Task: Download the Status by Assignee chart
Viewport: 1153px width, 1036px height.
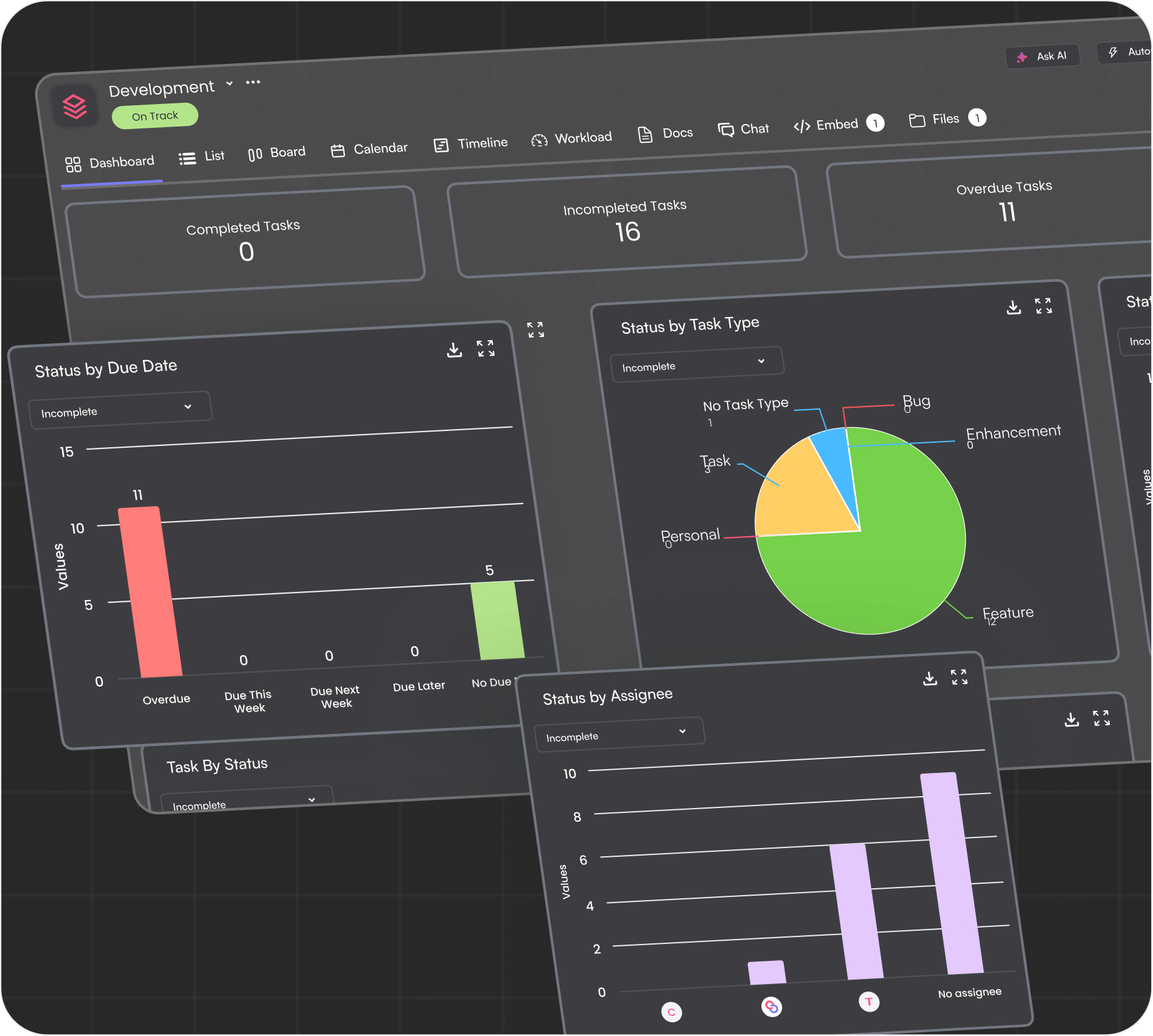Action: click(x=930, y=678)
